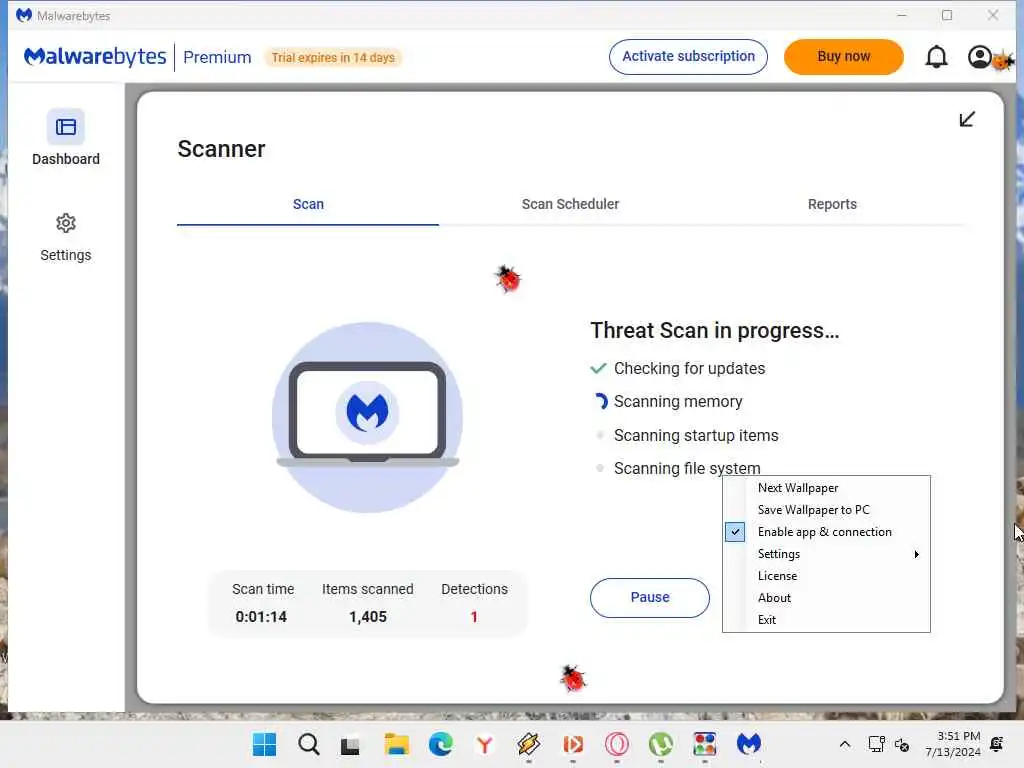This screenshot has width=1024, height=768.
Task: Open the Settings gear in sidebar
Action: click(65, 223)
